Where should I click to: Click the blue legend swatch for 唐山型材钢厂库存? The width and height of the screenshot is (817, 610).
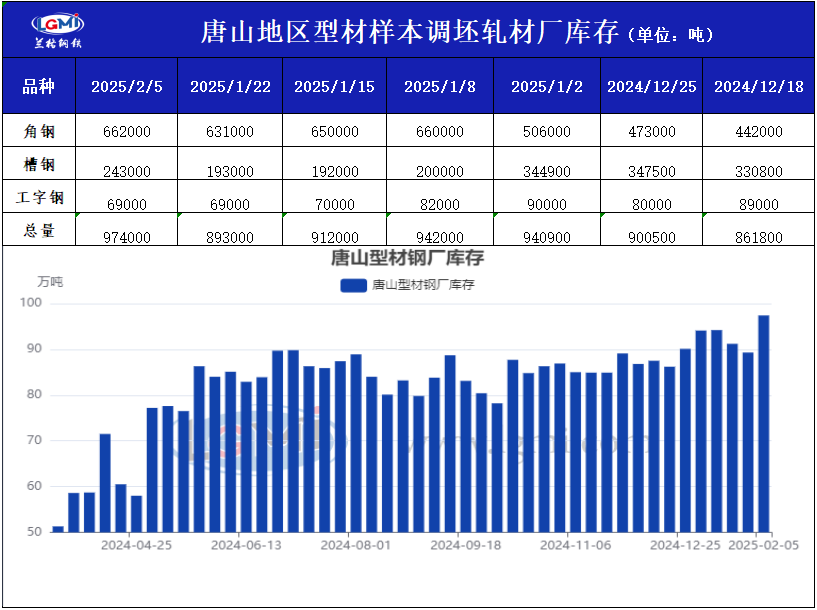click(x=354, y=285)
